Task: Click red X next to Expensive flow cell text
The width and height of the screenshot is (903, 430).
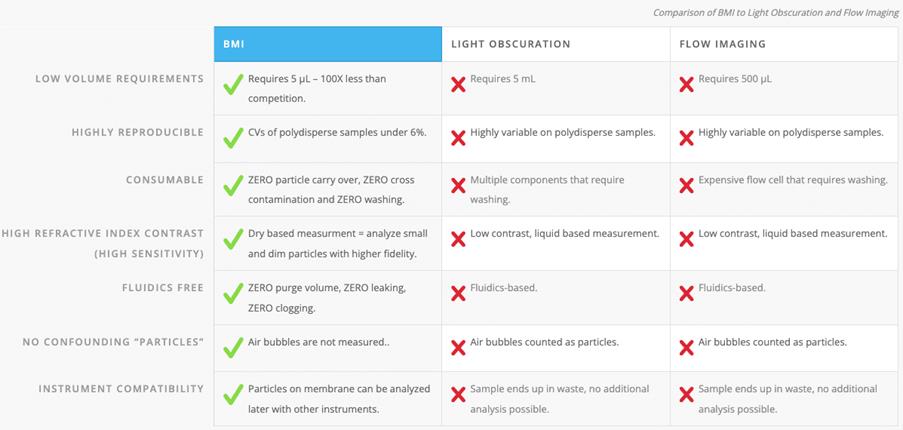Action: pos(686,185)
